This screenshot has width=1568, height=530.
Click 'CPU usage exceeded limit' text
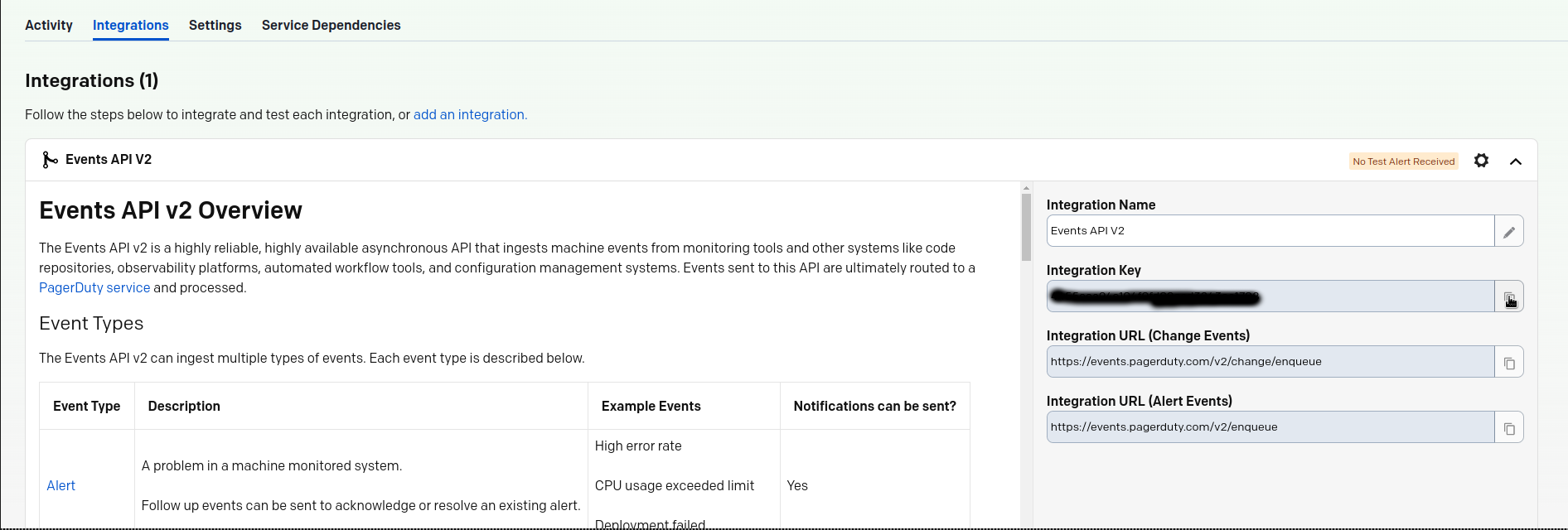tap(675, 485)
